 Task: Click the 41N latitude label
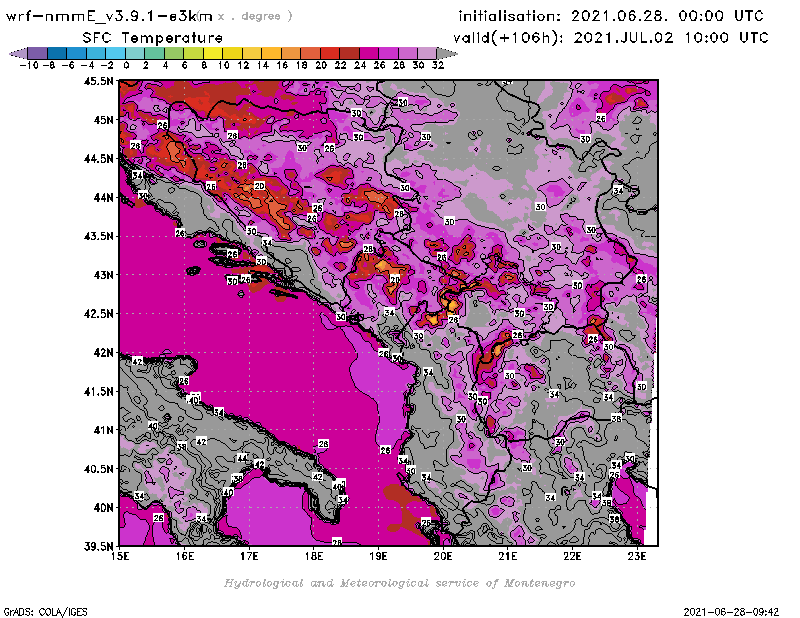(x=103, y=430)
